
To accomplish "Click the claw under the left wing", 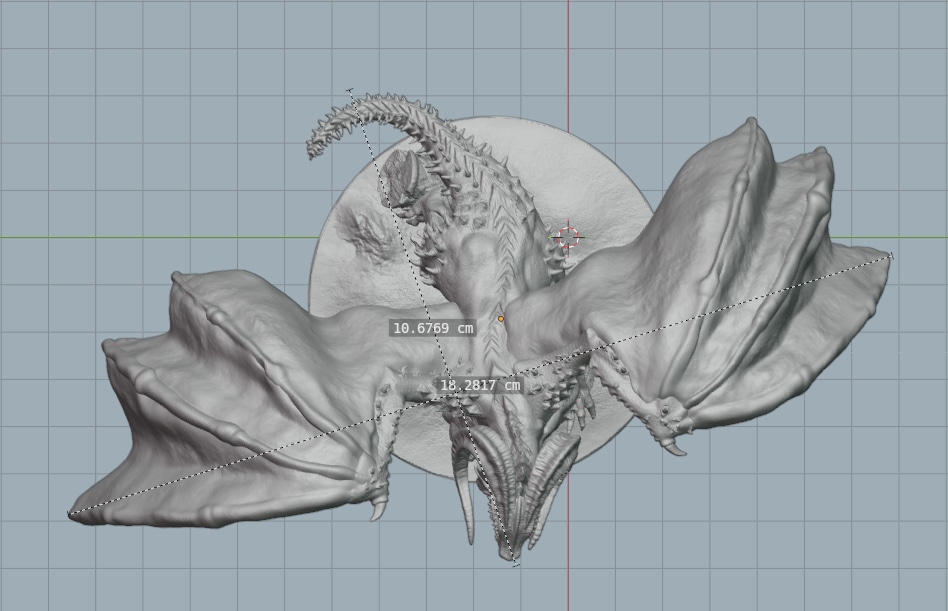I will click(378, 509).
